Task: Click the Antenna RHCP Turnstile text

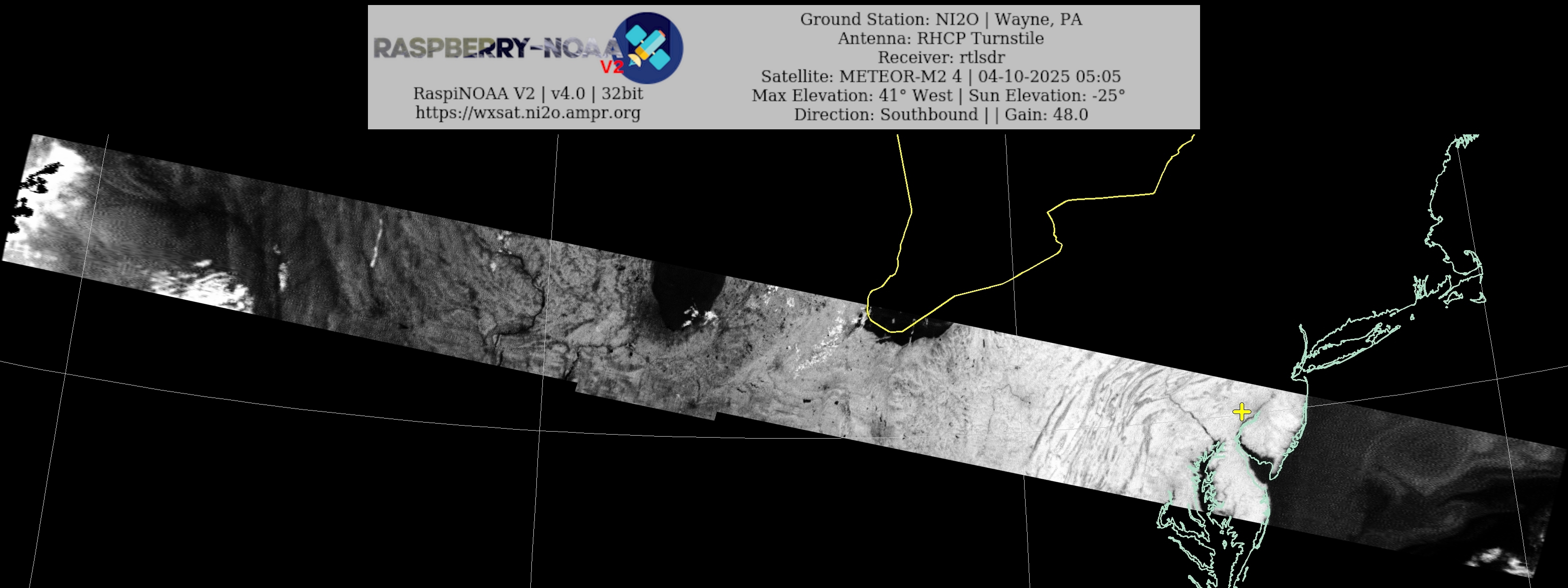Action: tap(940, 38)
